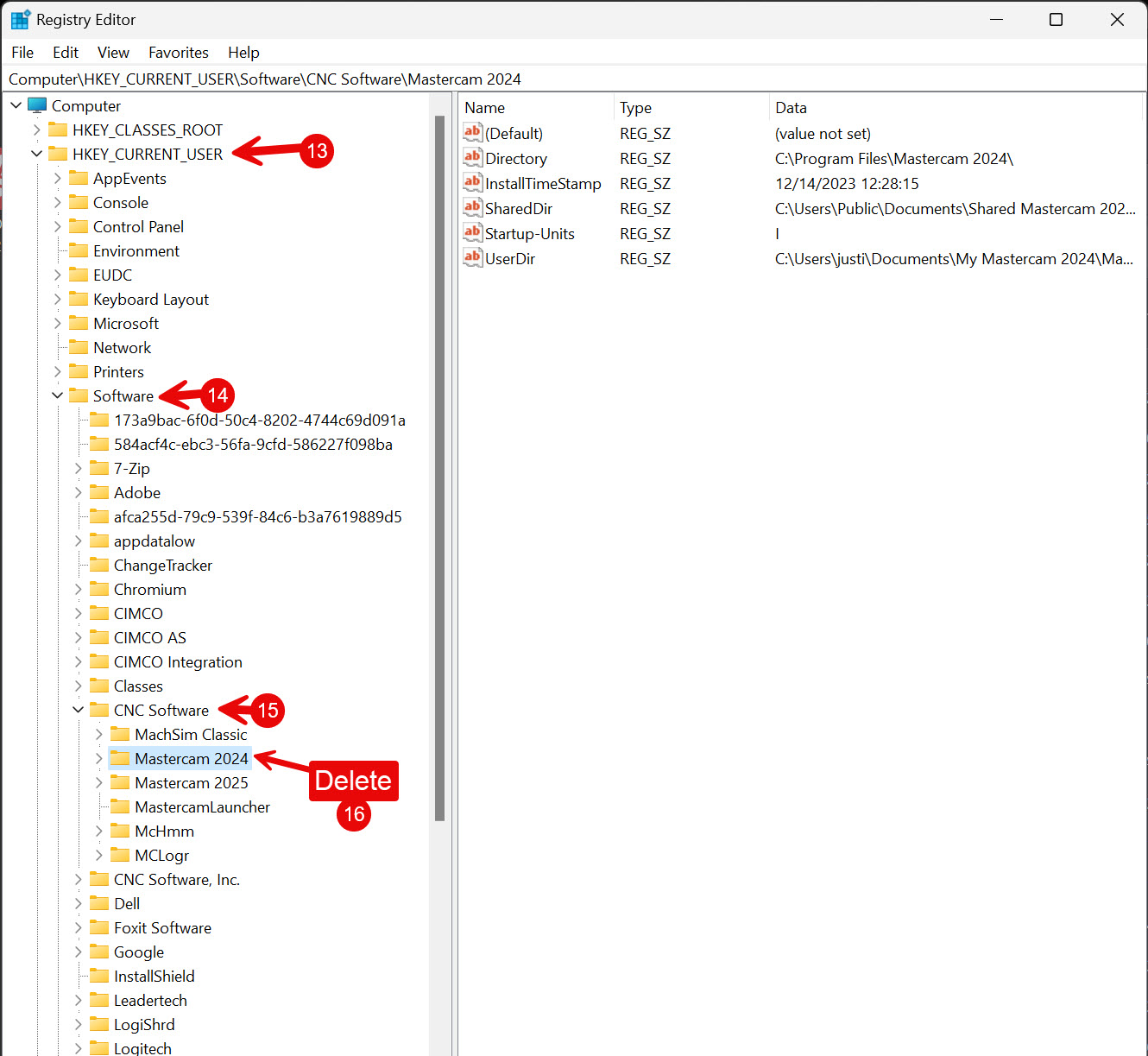The width and height of the screenshot is (1148, 1056).
Task: Click the folder icon beside Google
Action: point(99,952)
